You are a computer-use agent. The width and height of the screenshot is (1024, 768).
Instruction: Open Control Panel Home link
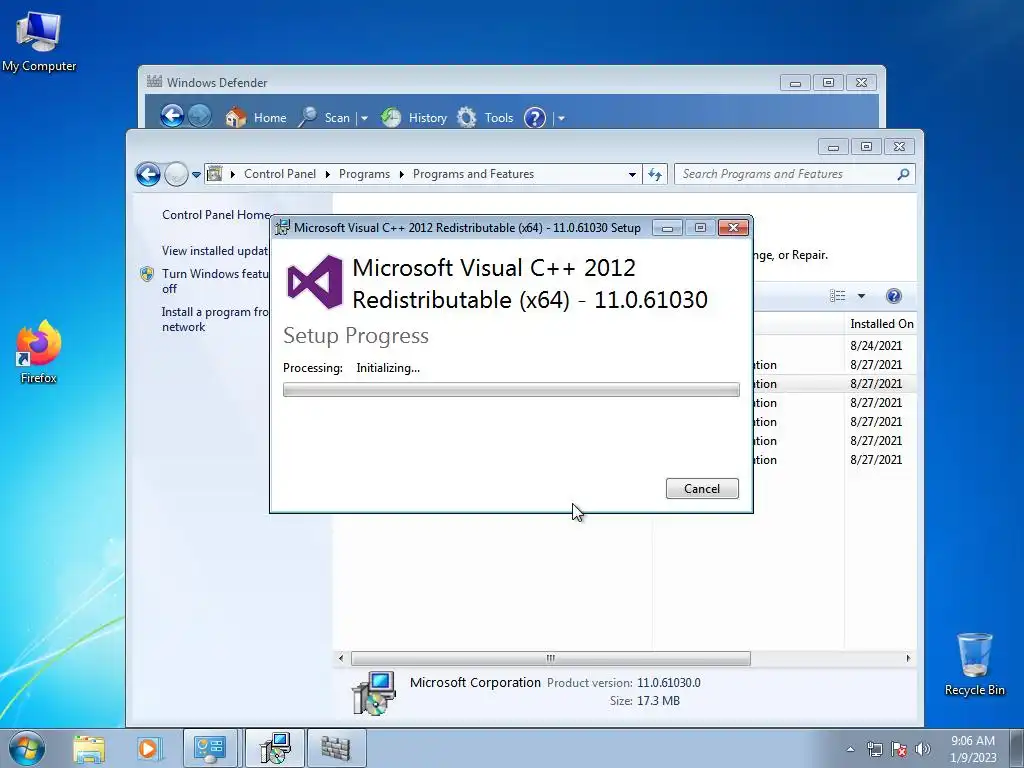(216, 214)
